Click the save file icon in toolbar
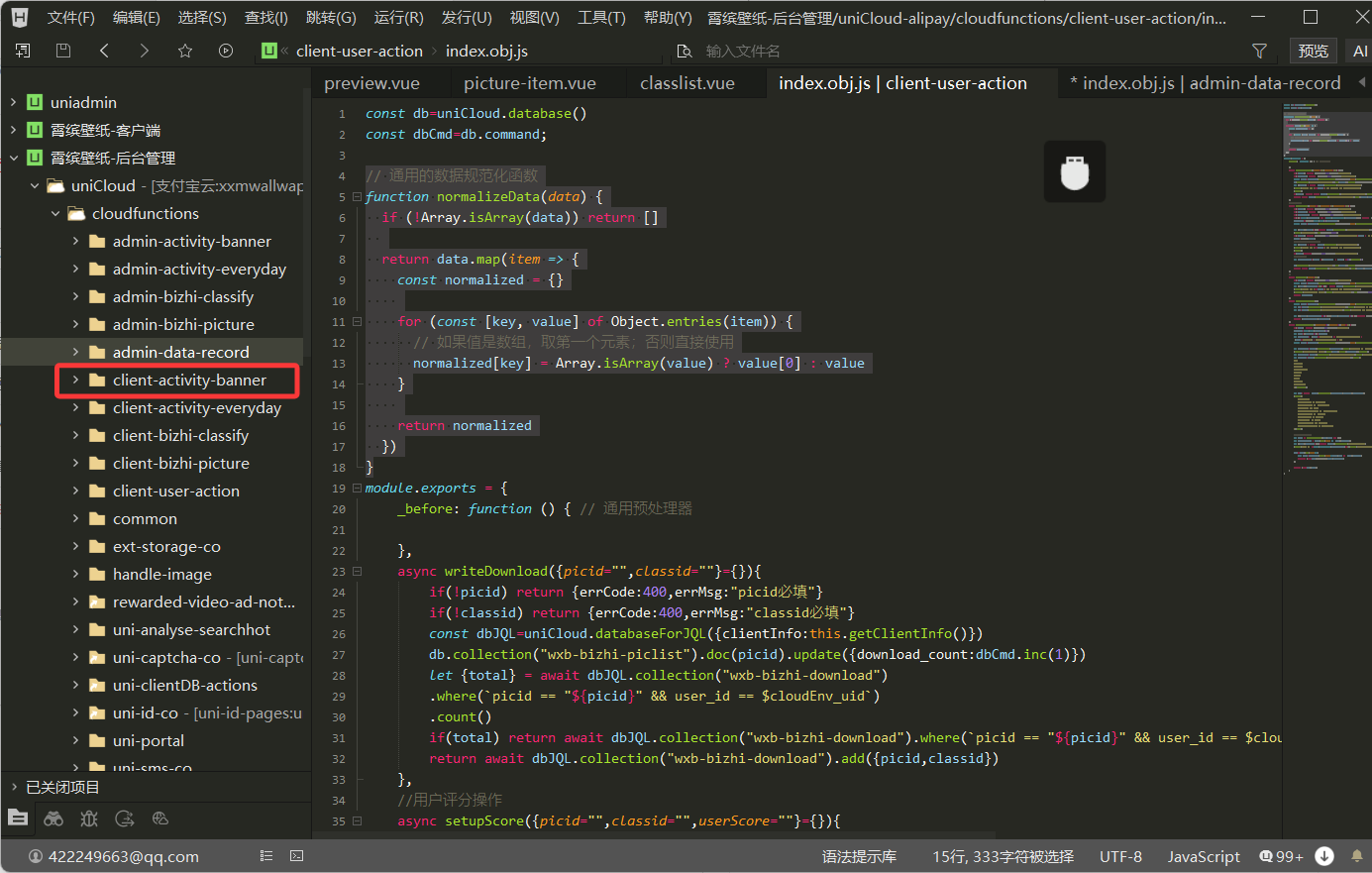The width and height of the screenshot is (1372, 873). coord(63,51)
